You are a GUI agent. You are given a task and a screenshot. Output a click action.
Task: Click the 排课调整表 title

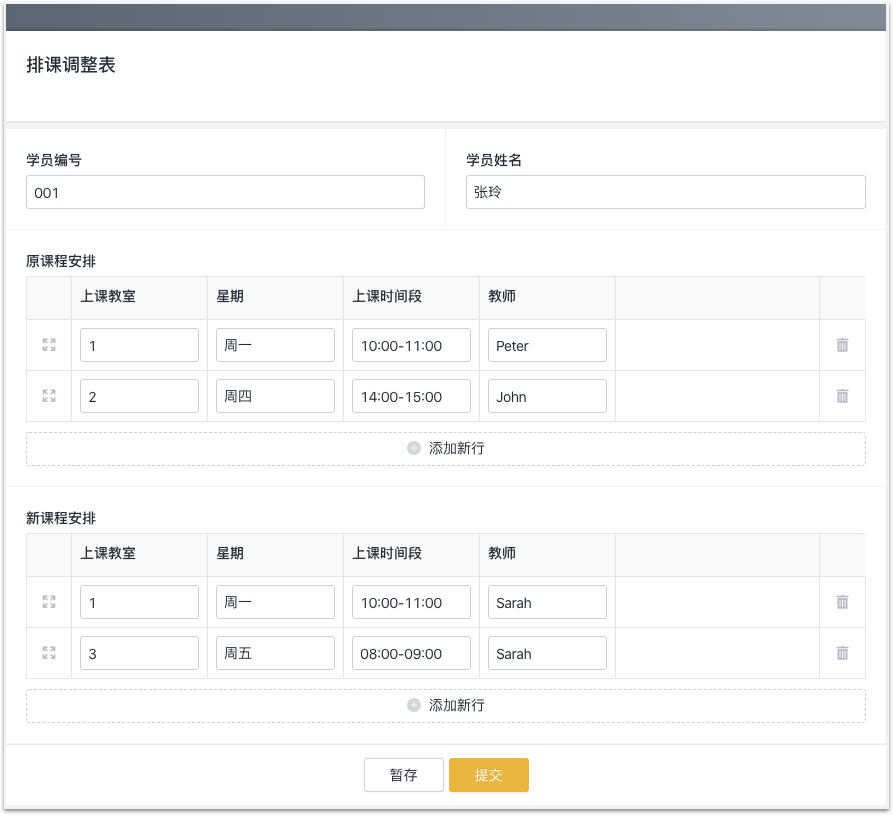(71, 65)
